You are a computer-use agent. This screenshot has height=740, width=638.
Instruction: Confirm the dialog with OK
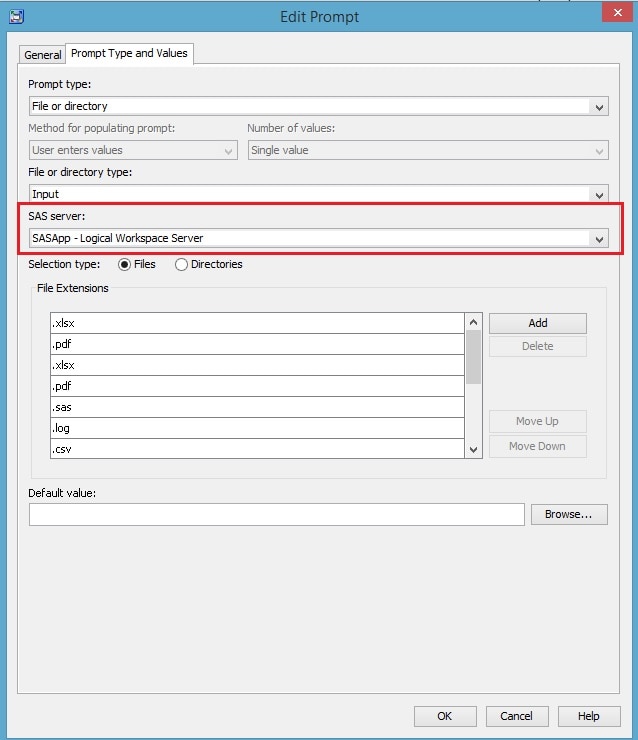tap(444, 716)
